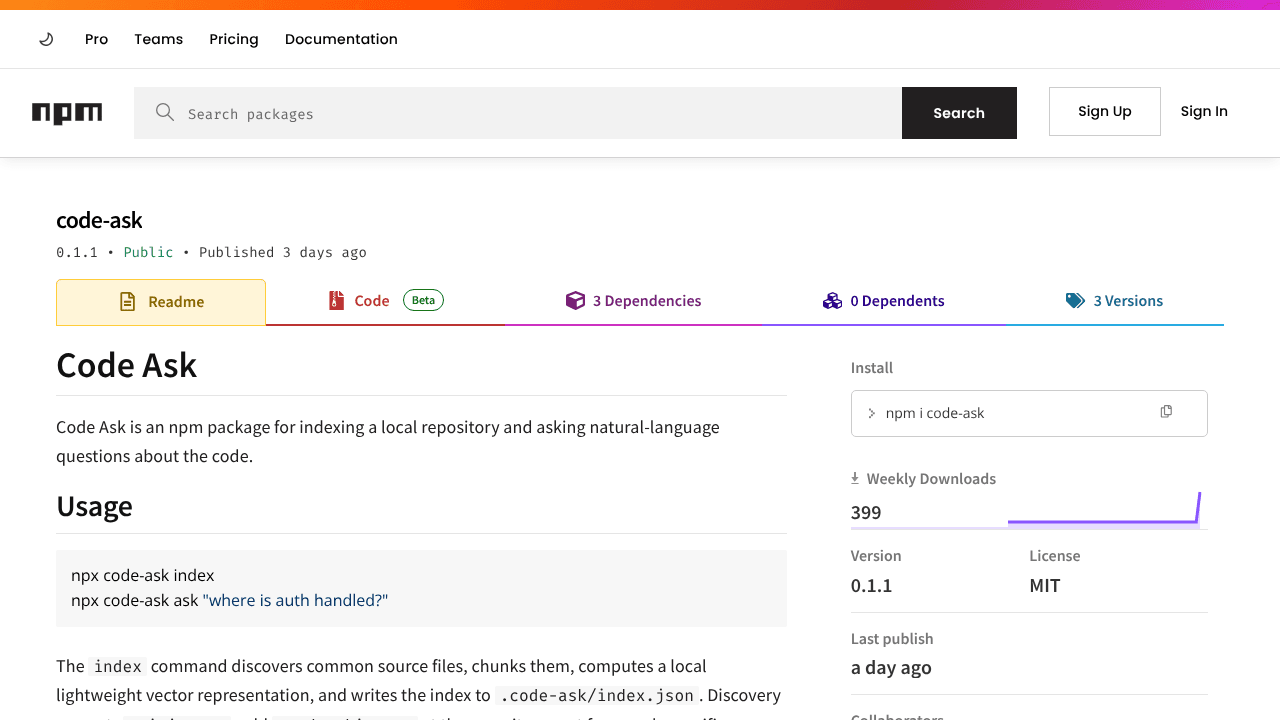The width and height of the screenshot is (1280, 720).
Task: Click the Usage heading
Action: 94,506
